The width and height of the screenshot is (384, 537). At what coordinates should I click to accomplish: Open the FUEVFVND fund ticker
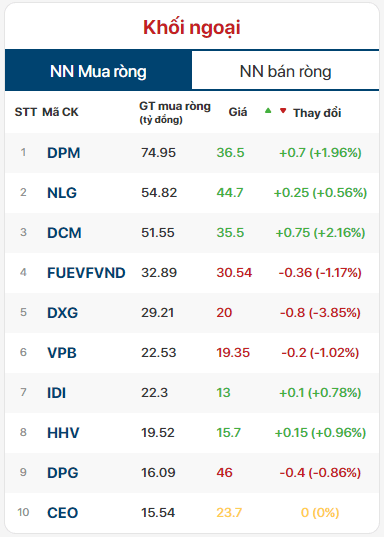pos(86,273)
